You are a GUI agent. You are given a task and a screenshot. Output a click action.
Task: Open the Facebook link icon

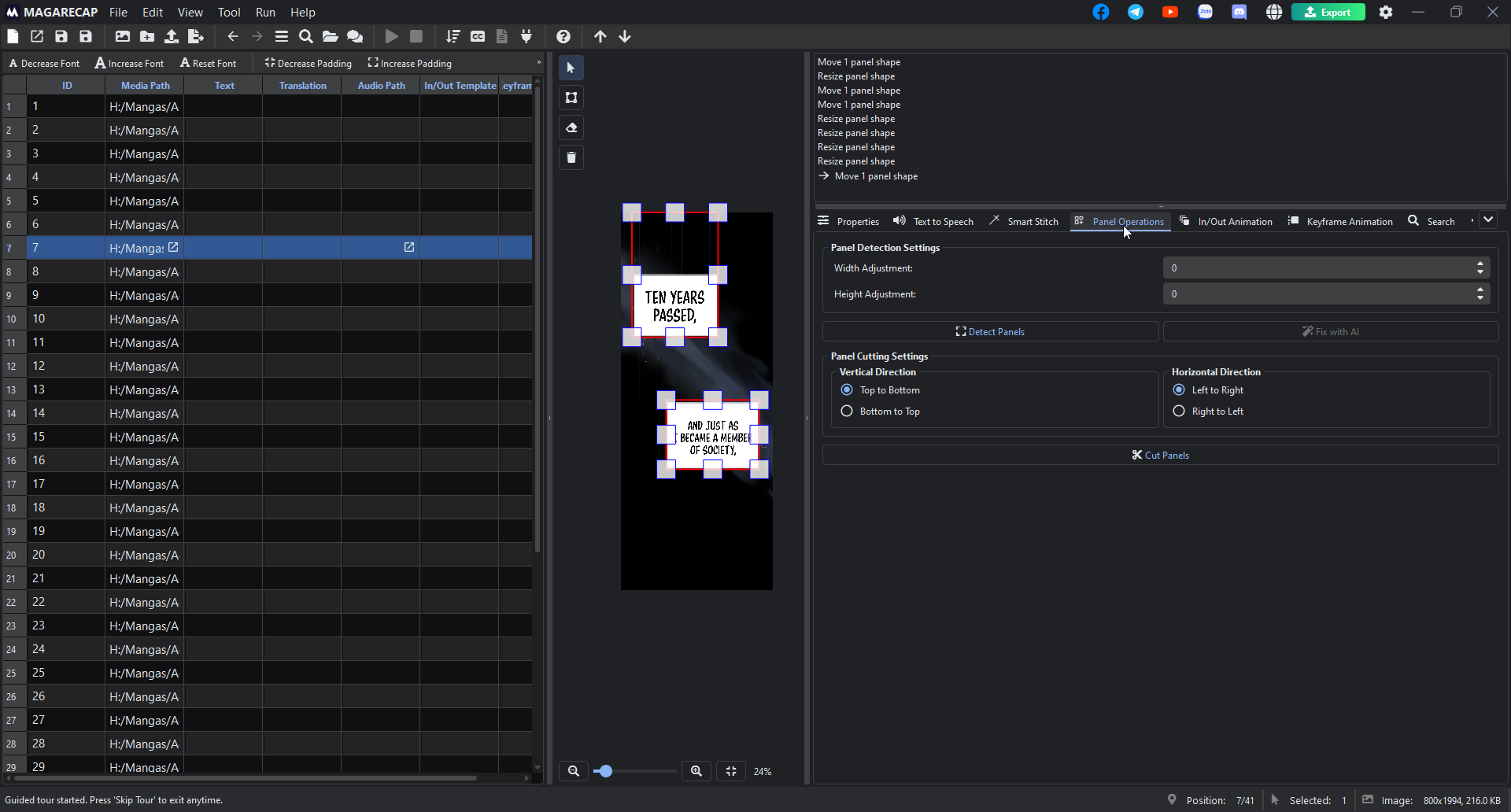click(1101, 12)
